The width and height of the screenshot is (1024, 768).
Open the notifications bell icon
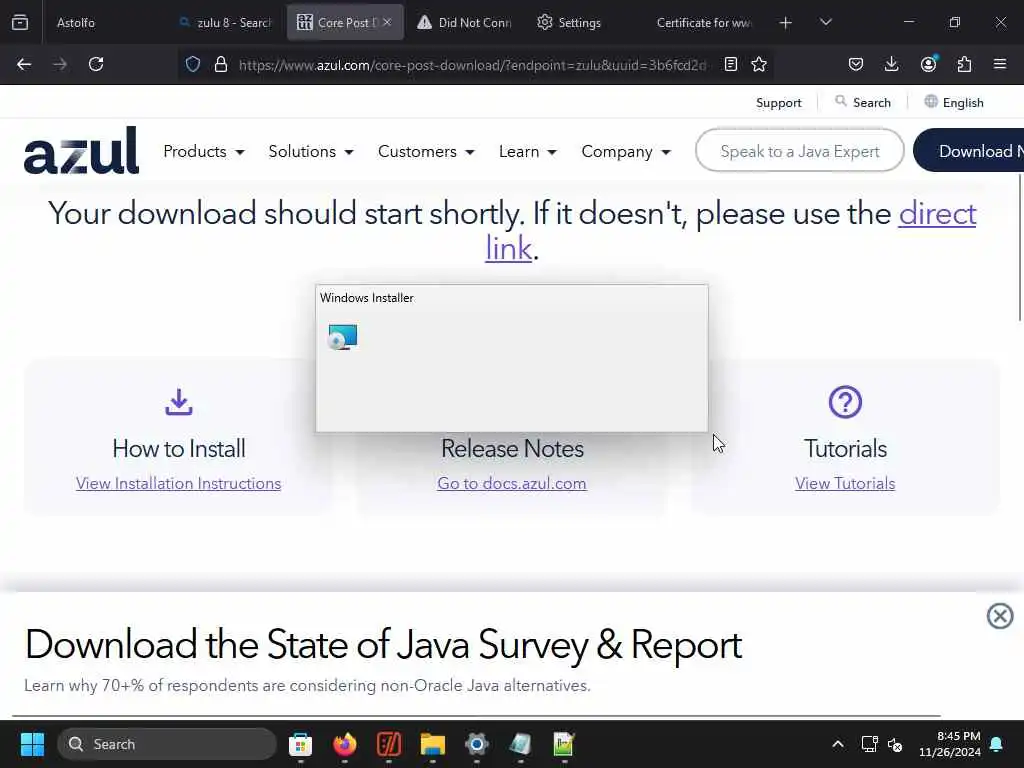pyautogui.click(x=997, y=744)
